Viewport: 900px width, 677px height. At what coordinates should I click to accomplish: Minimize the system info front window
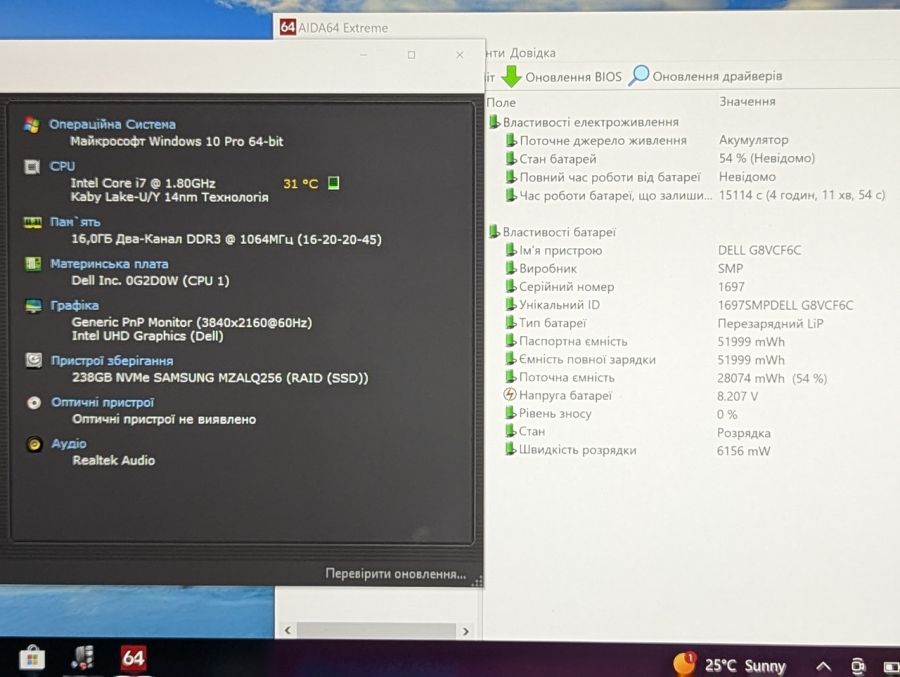363,55
